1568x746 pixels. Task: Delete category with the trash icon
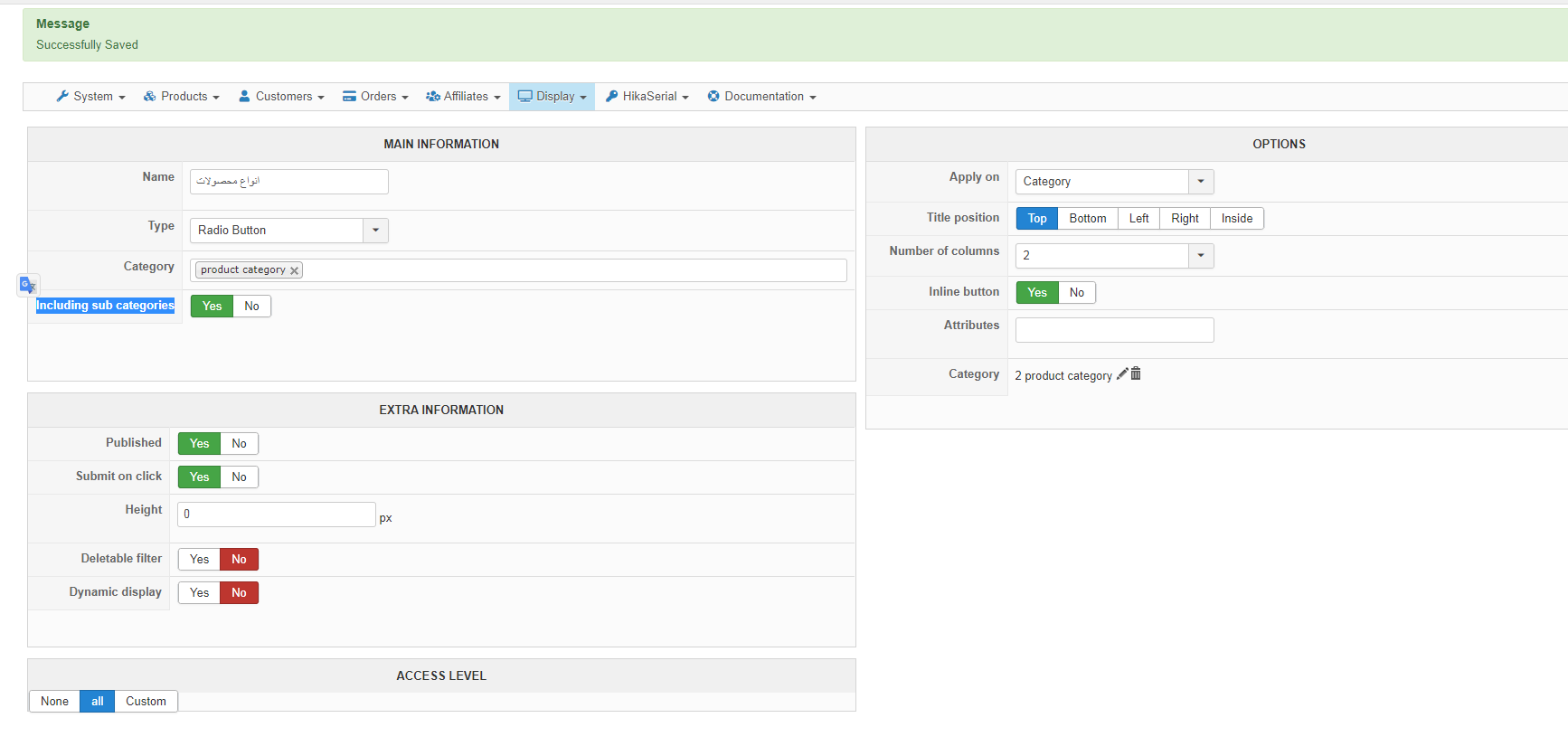tap(1136, 373)
